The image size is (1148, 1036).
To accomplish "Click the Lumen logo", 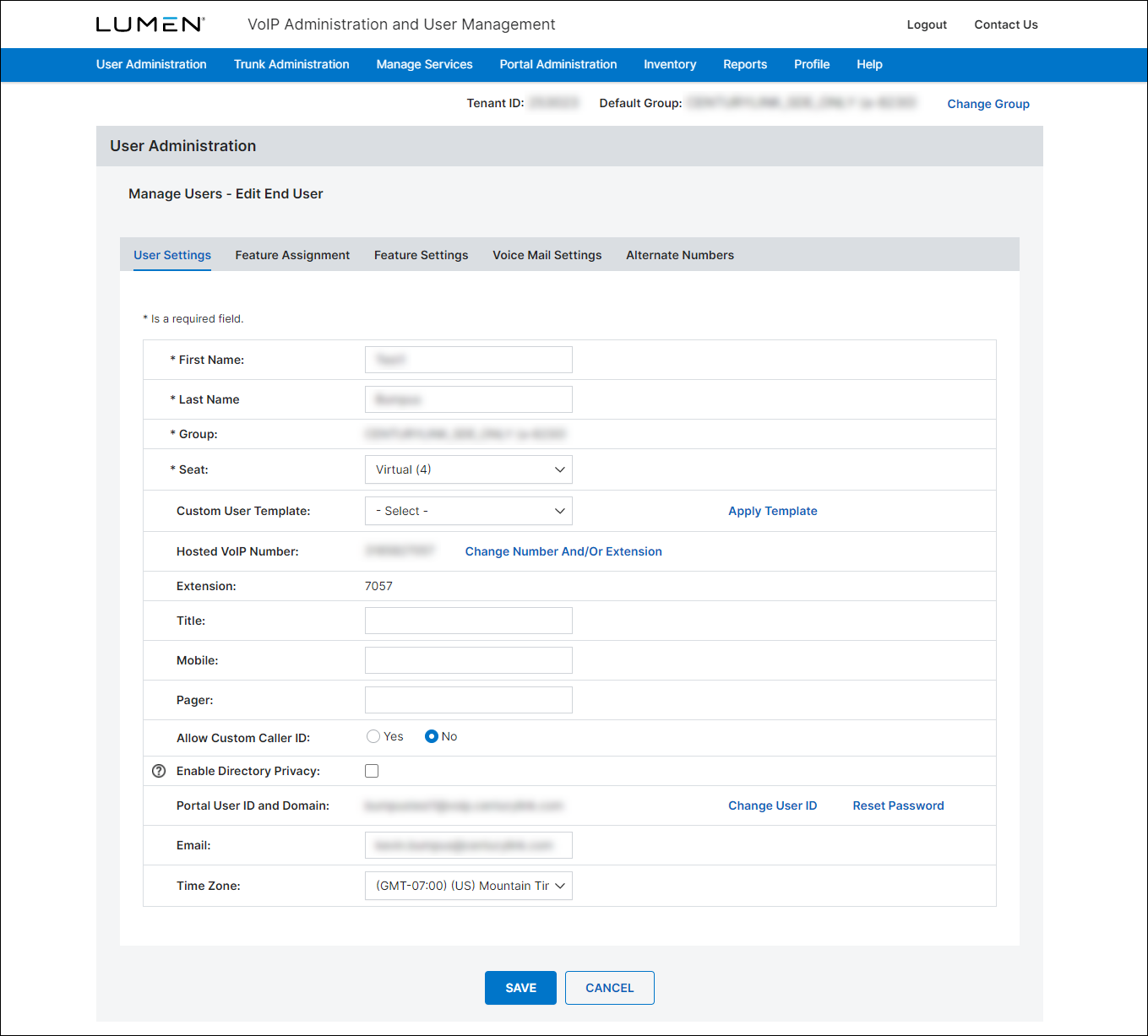I will click(x=149, y=24).
